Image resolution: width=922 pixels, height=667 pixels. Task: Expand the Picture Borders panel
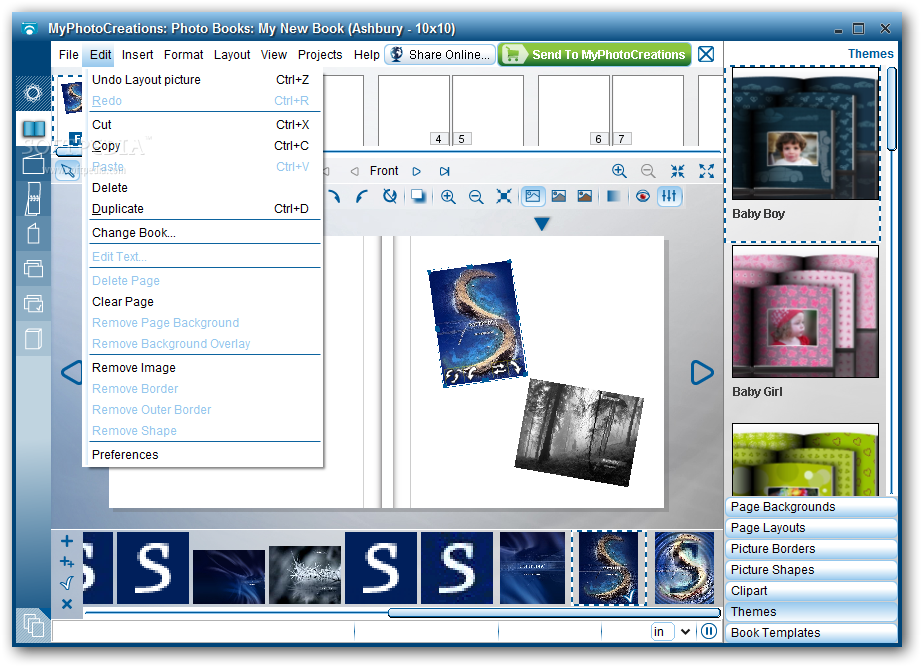coord(811,549)
